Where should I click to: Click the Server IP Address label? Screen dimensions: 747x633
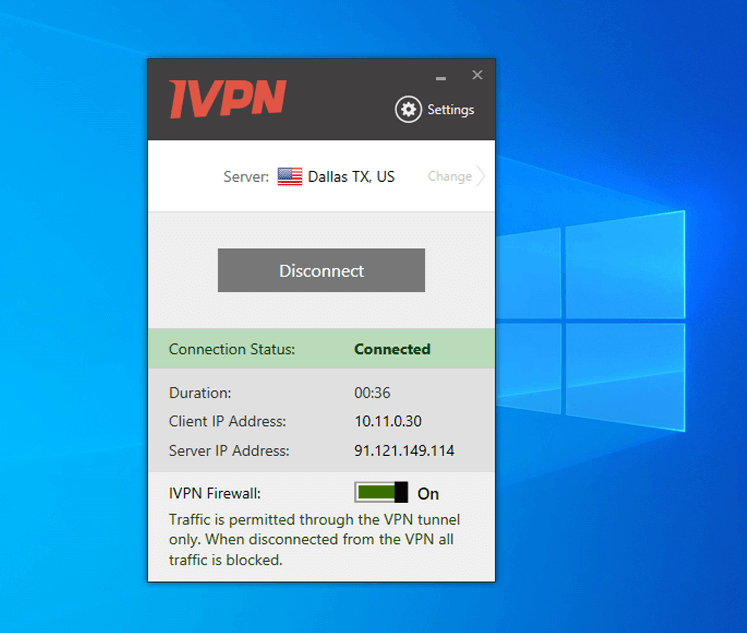point(229,451)
